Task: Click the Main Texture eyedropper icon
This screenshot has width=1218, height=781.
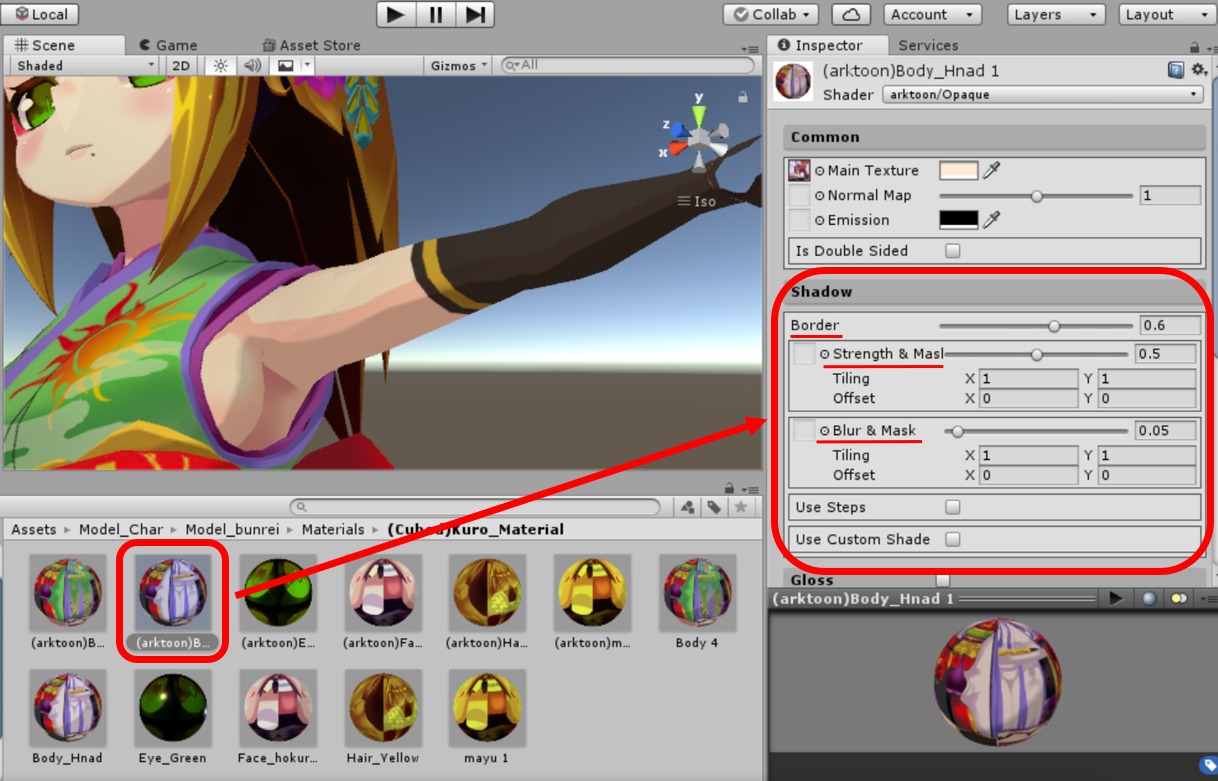Action: tap(991, 171)
